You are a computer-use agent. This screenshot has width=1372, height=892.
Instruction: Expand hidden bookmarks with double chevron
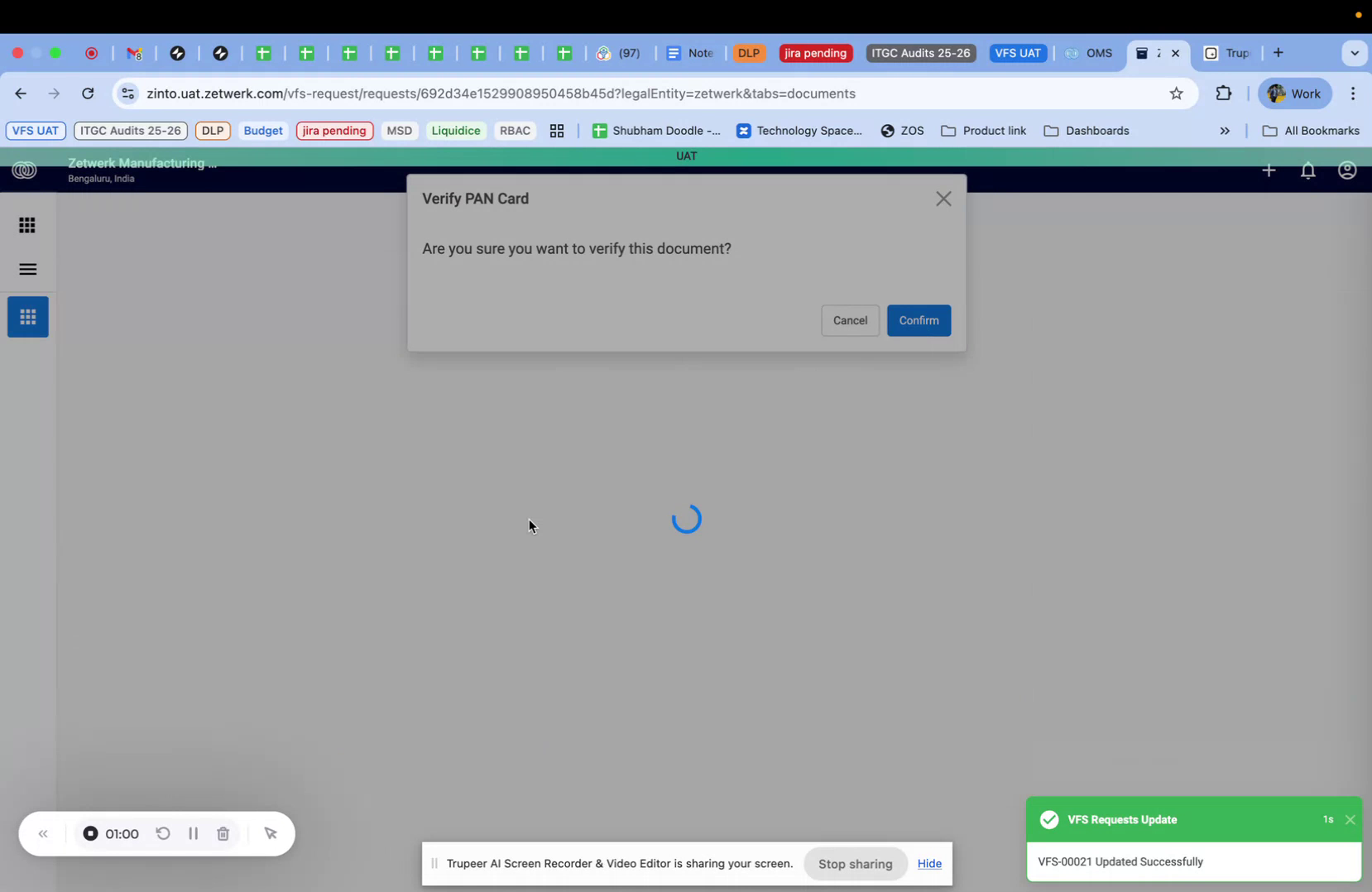(x=1224, y=130)
